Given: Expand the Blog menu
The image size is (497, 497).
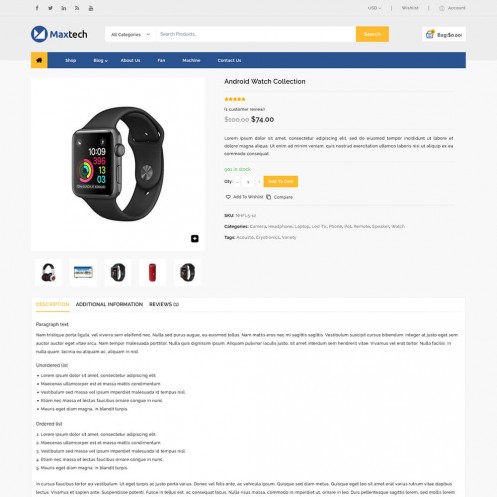Looking at the screenshot, I should click(100, 60).
